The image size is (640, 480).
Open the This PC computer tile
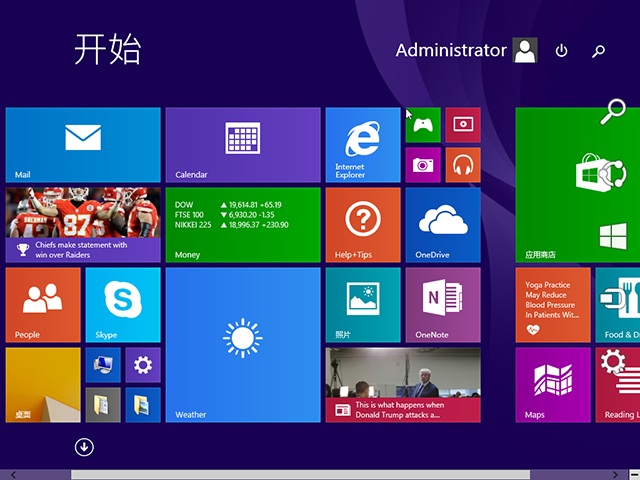tap(103, 365)
